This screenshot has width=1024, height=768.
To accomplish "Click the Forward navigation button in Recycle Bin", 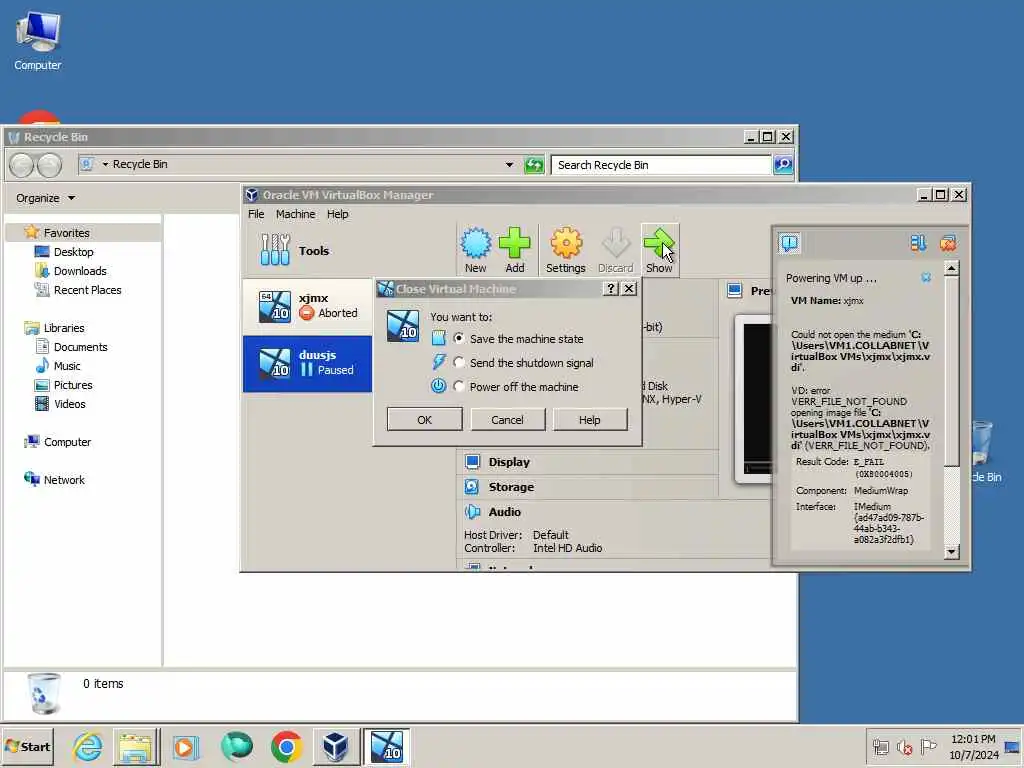I will 50,165.
